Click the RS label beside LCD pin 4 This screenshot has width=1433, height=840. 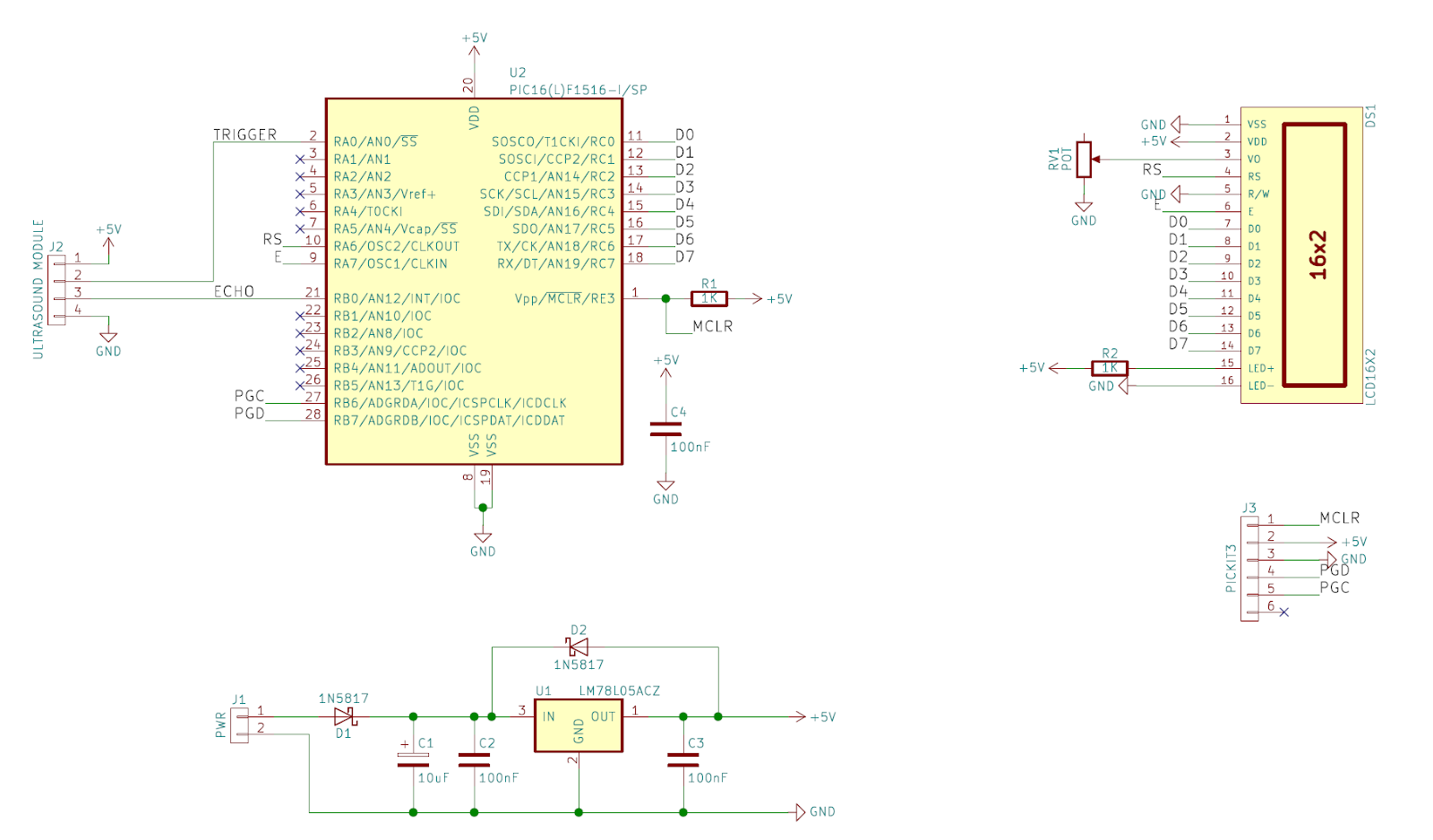pyautogui.click(x=1153, y=169)
